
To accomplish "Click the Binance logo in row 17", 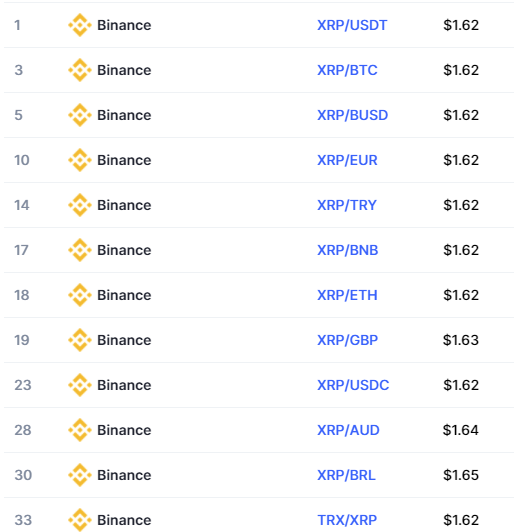I will tap(80, 250).
